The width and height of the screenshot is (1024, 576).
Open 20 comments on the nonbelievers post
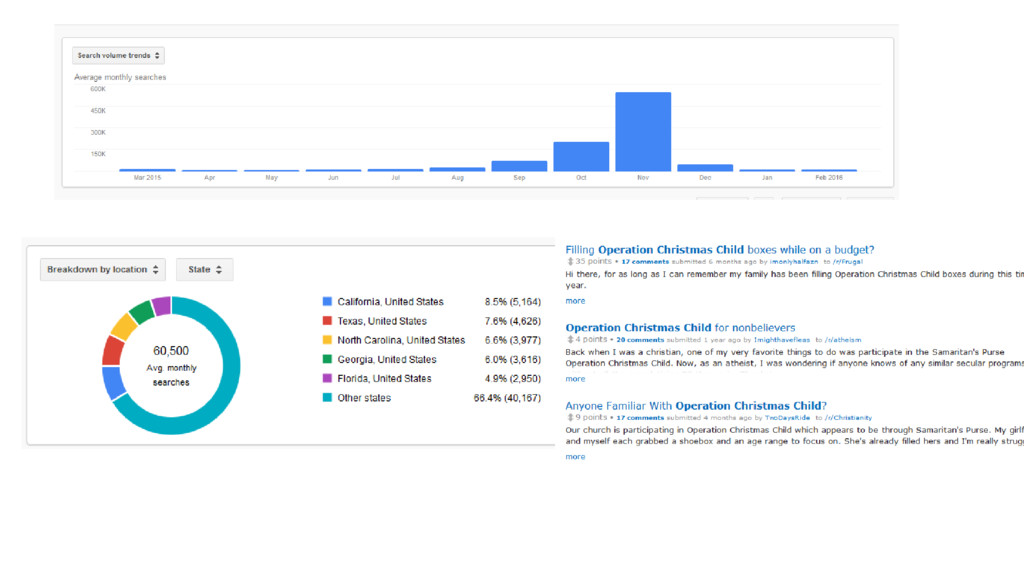[640, 340]
